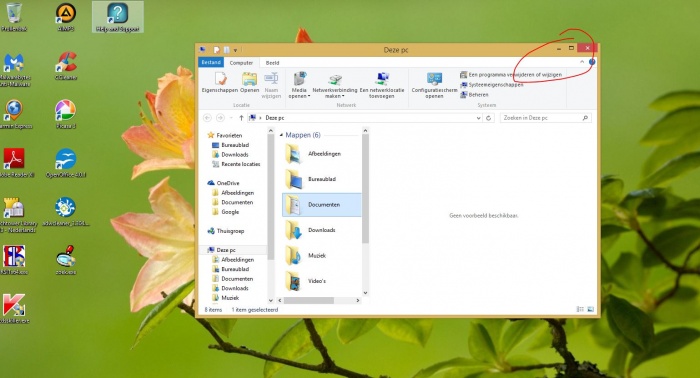Select Muziek folder in Mappen list
The image size is (700, 378).
click(x=321, y=256)
